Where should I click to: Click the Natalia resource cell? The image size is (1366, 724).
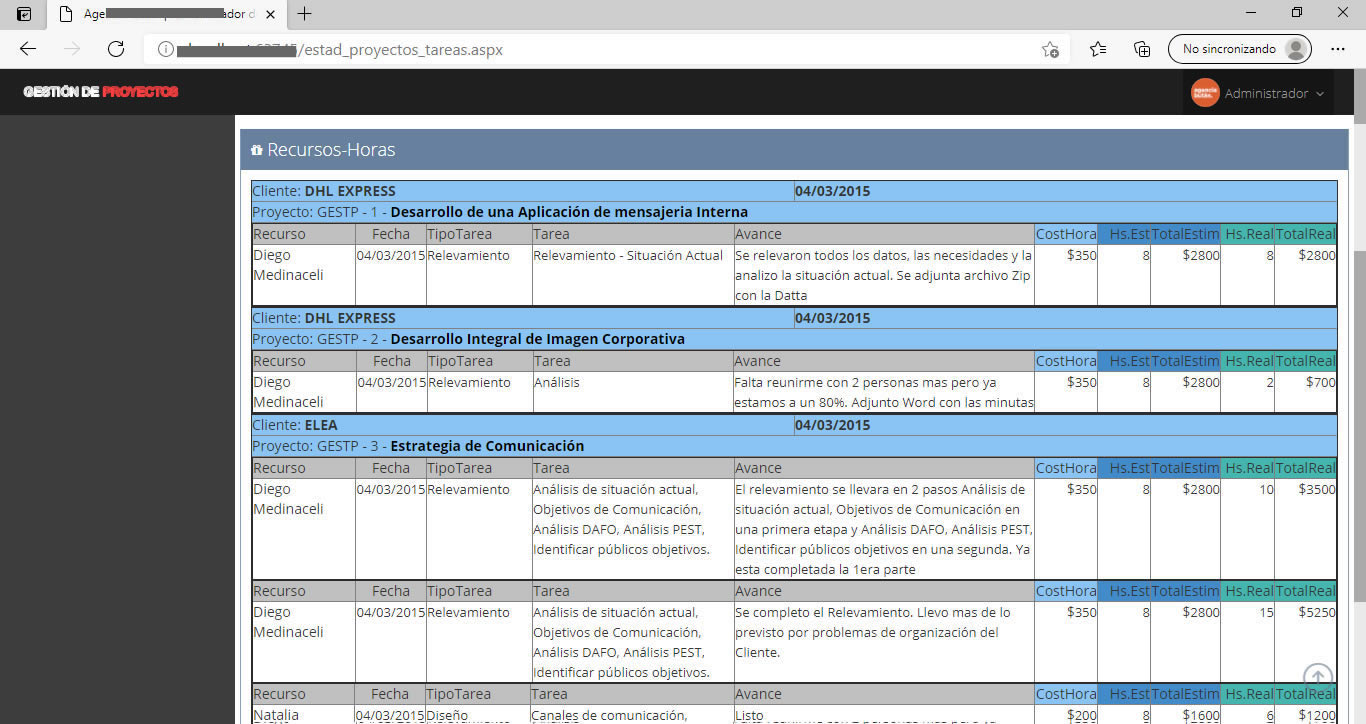(x=303, y=714)
